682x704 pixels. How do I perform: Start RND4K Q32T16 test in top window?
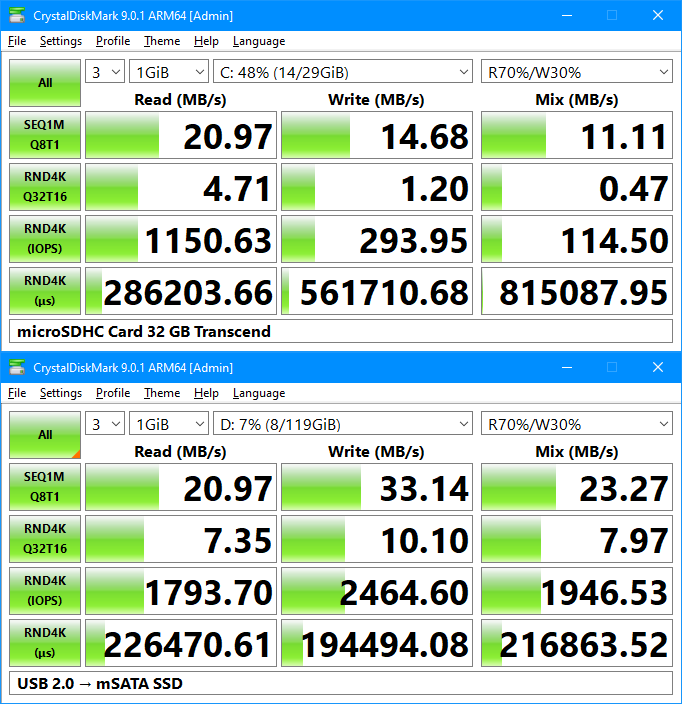pos(45,187)
